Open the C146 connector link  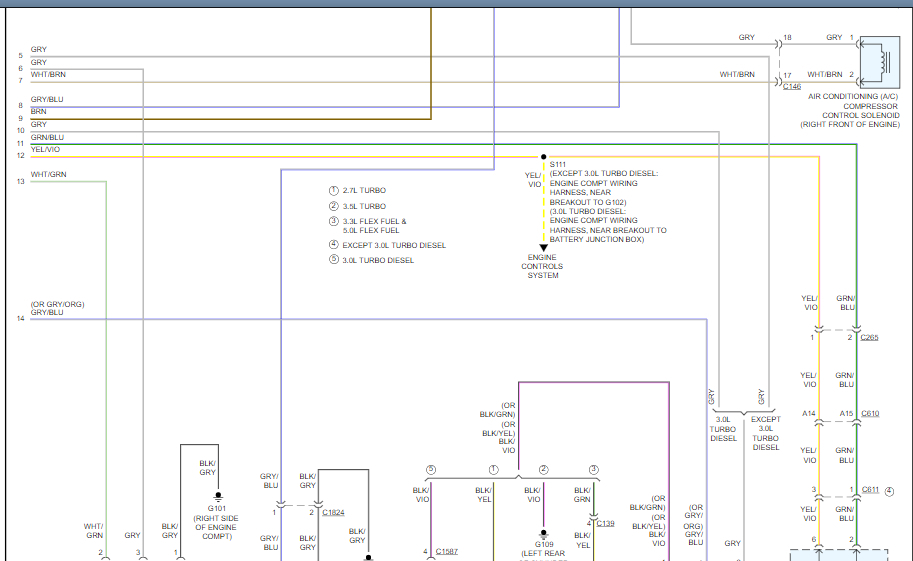pos(791,87)
